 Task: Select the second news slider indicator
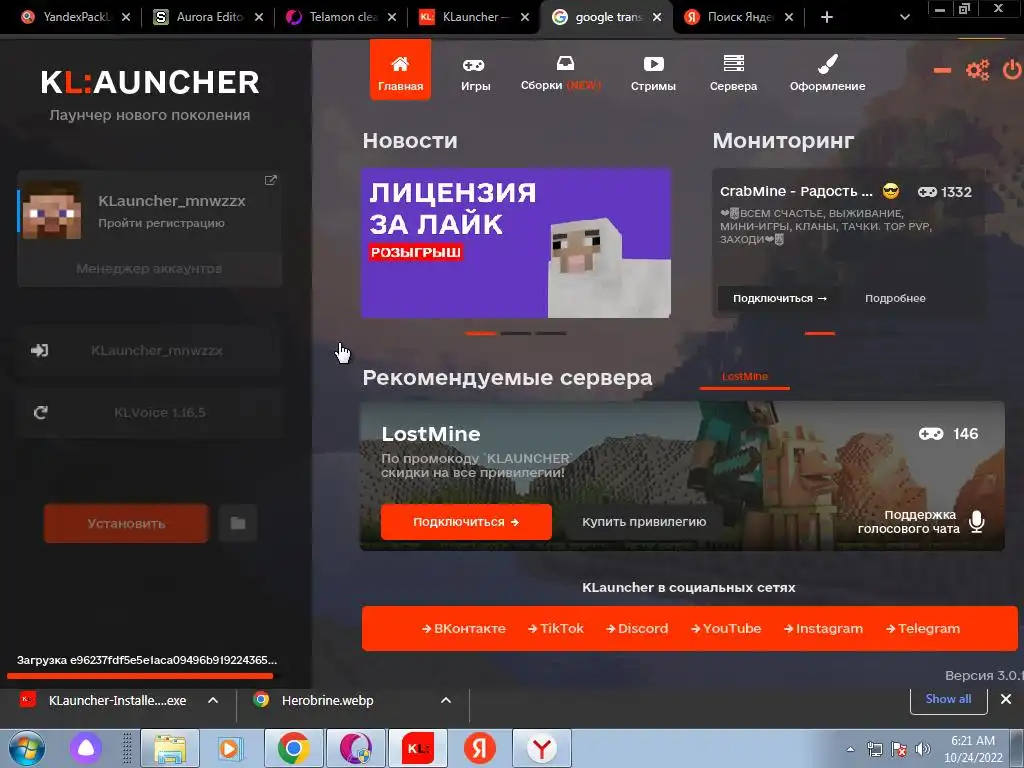pos(516,334)
